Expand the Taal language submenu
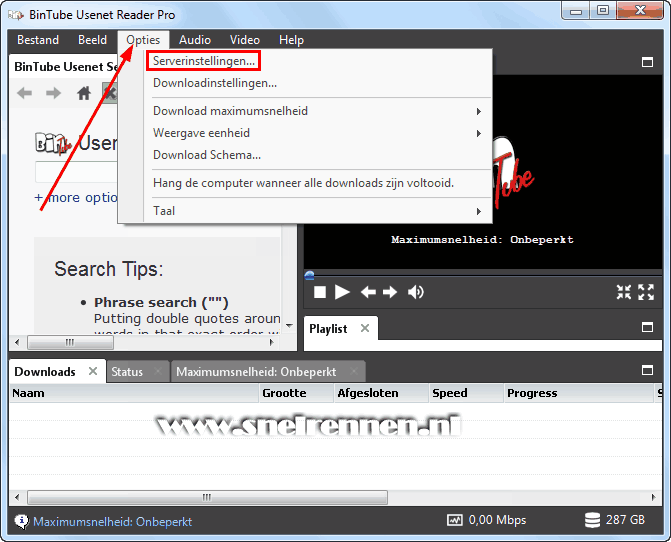 pos(318,211)
